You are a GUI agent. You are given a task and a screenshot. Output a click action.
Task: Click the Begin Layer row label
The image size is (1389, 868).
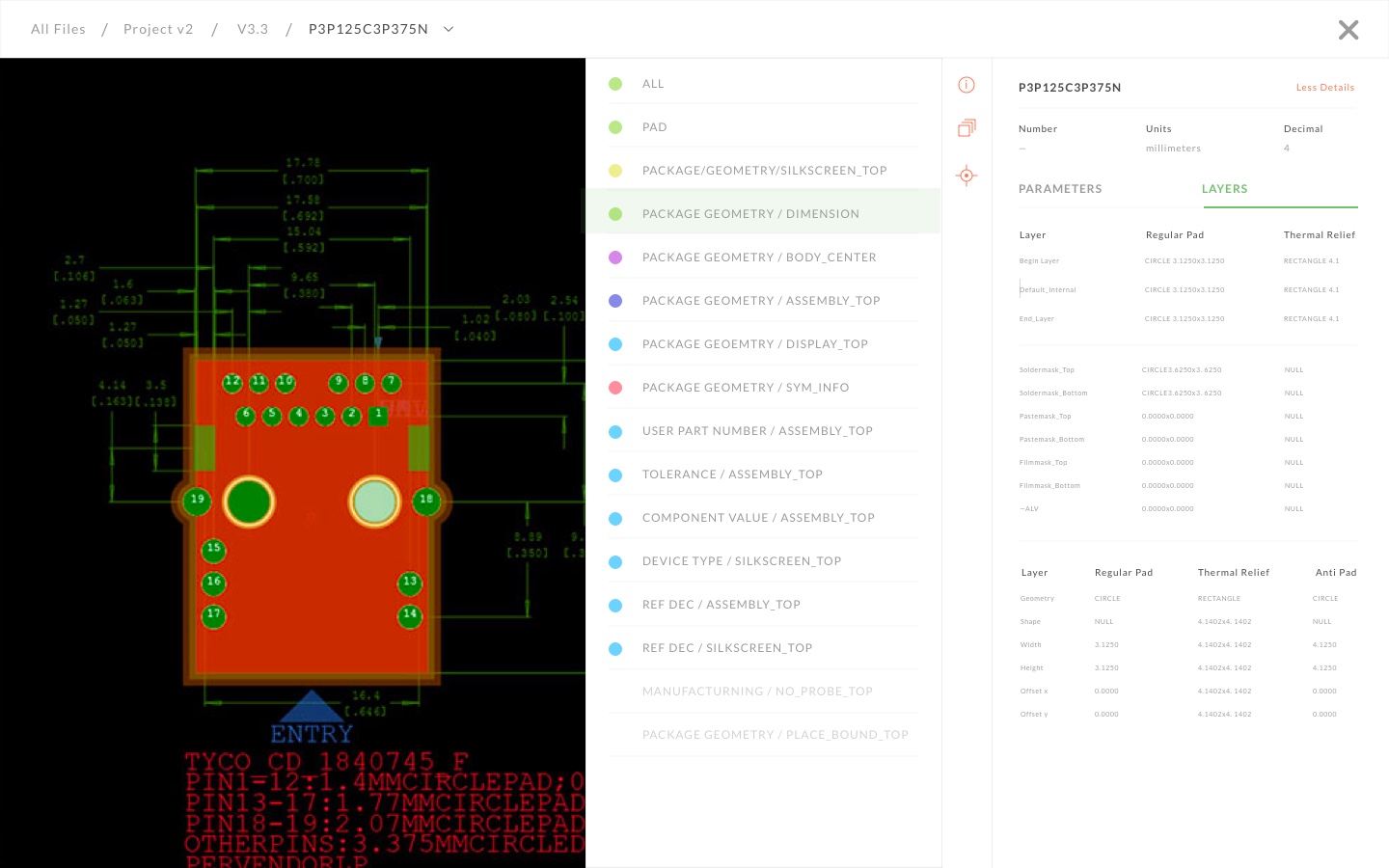pyautogui.click(x=1039, y=260)
